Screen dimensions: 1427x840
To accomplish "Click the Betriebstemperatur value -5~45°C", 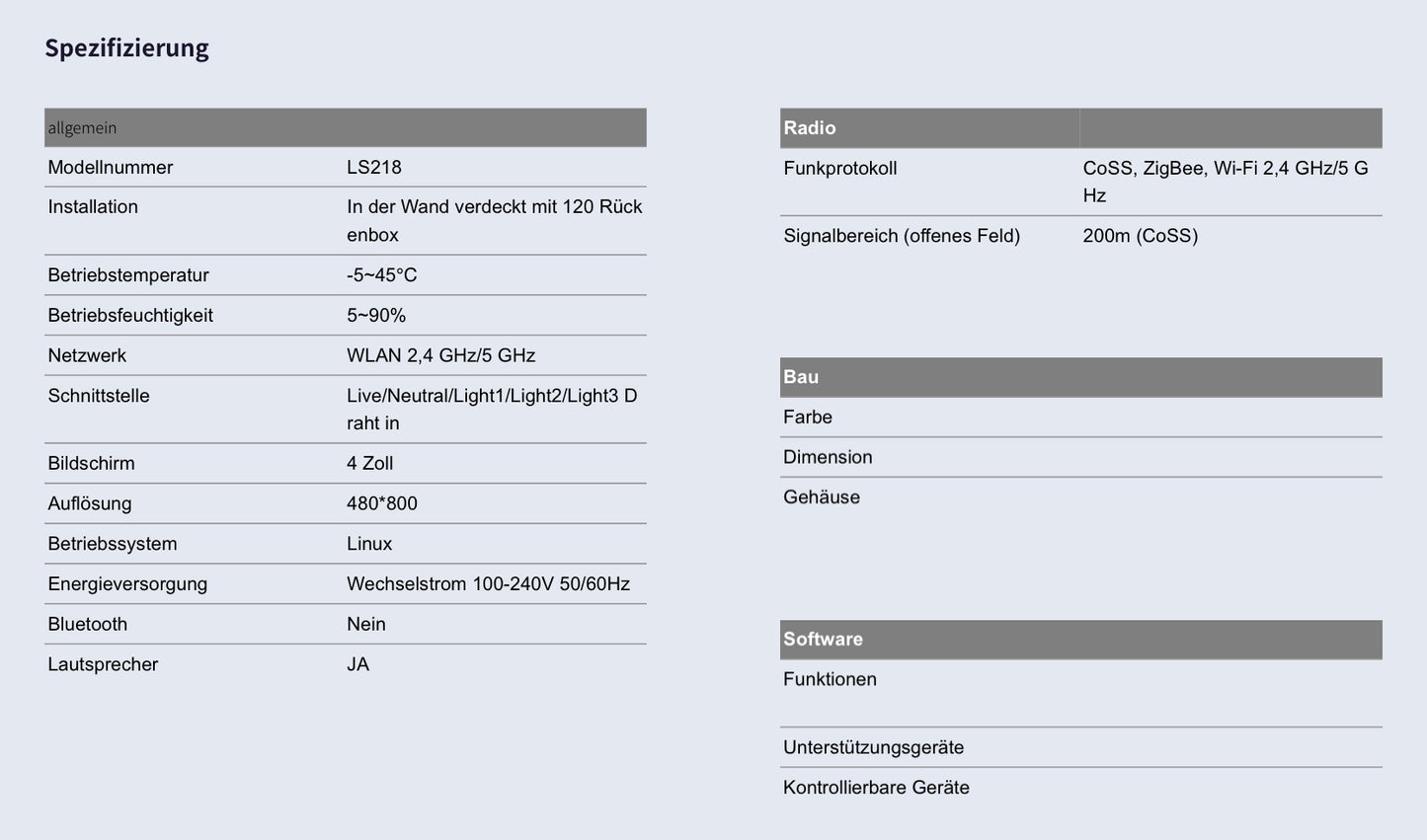I will (382, 275).
